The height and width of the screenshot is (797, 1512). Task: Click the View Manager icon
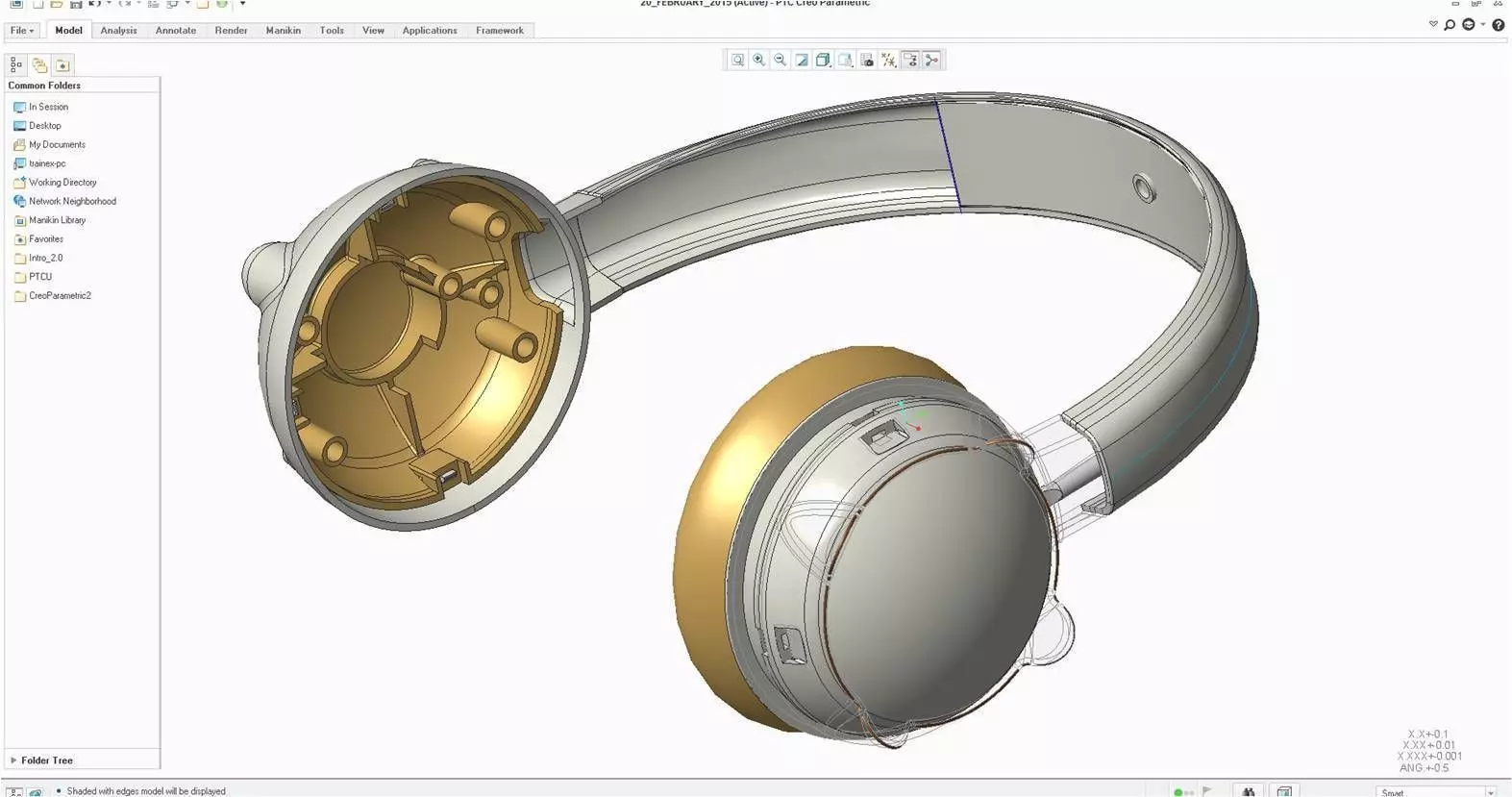(x=867, y=60)
